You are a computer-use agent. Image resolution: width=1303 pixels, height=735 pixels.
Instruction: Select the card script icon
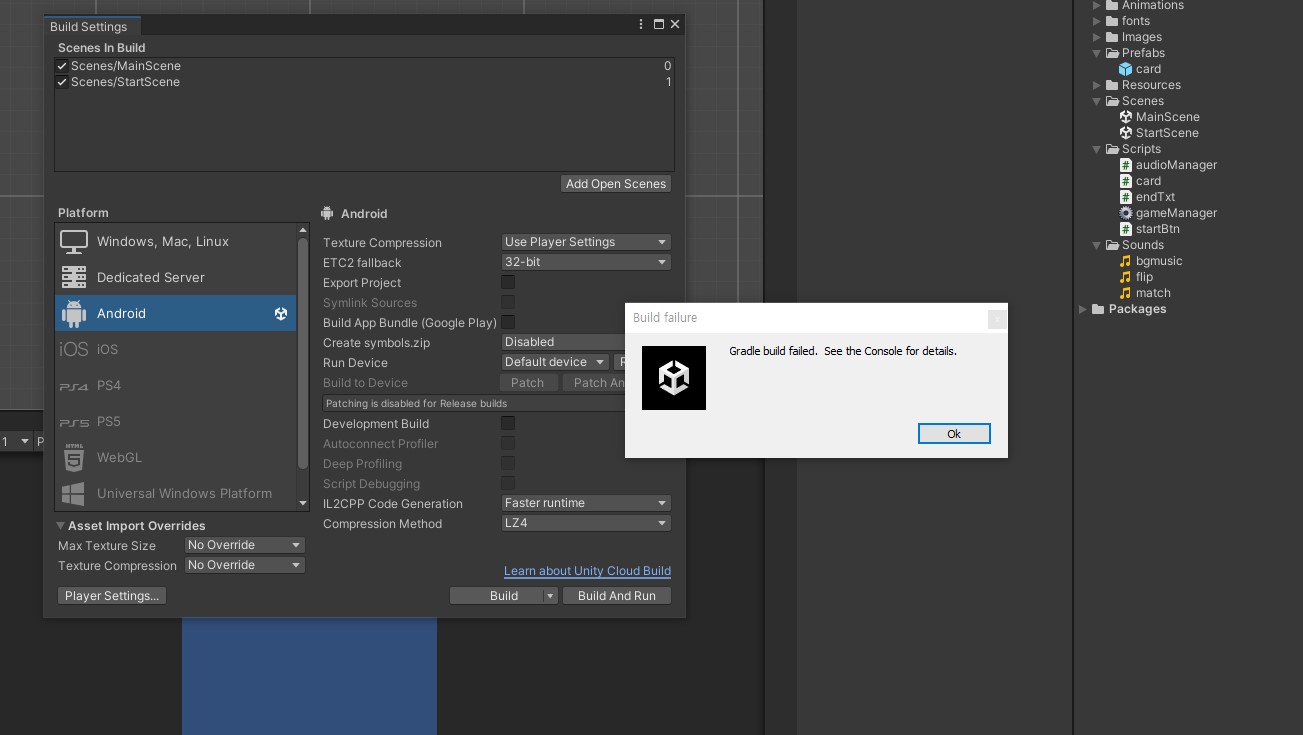coord(1126,181)
